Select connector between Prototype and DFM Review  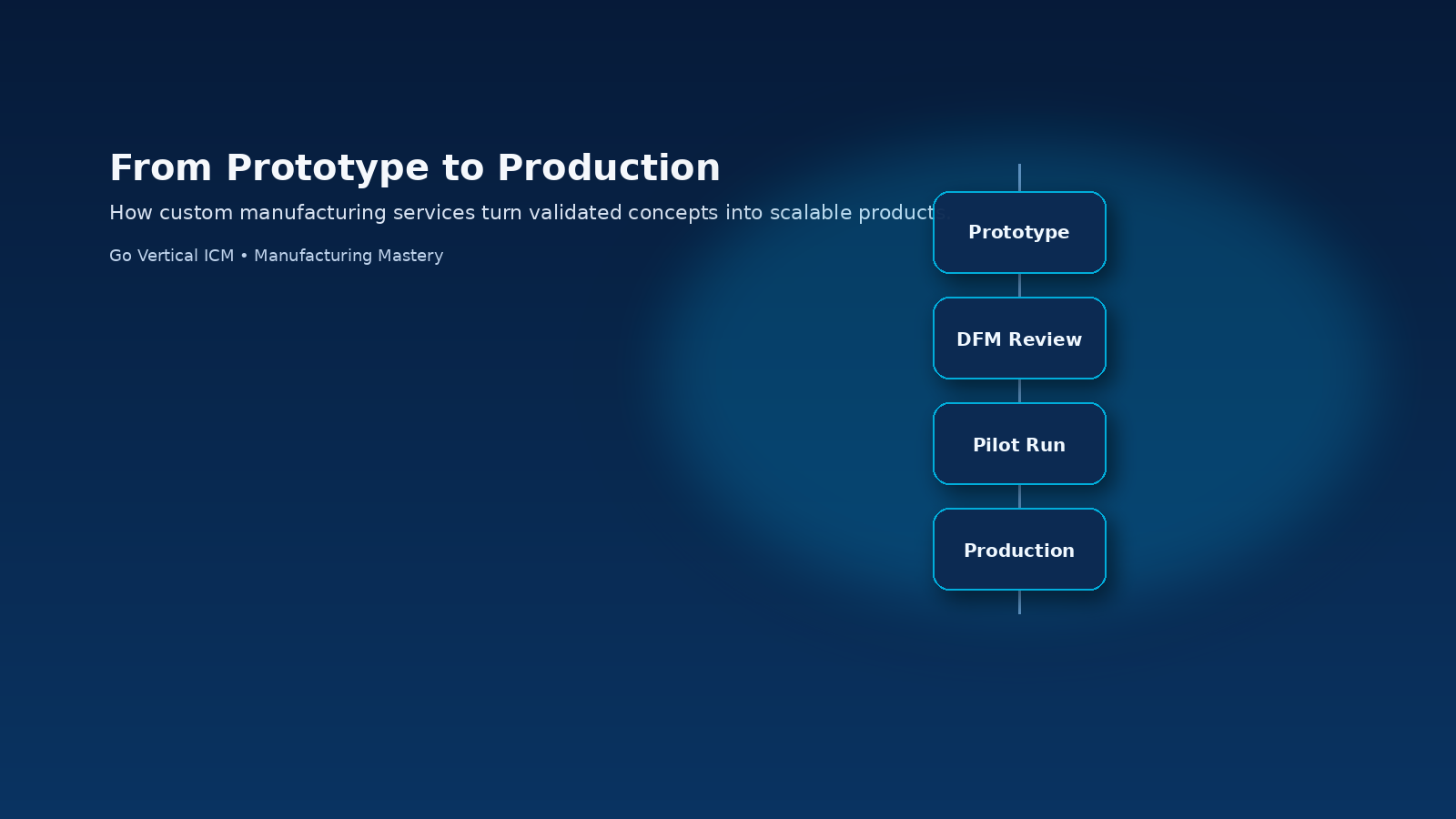click(x=1019, y=286)
